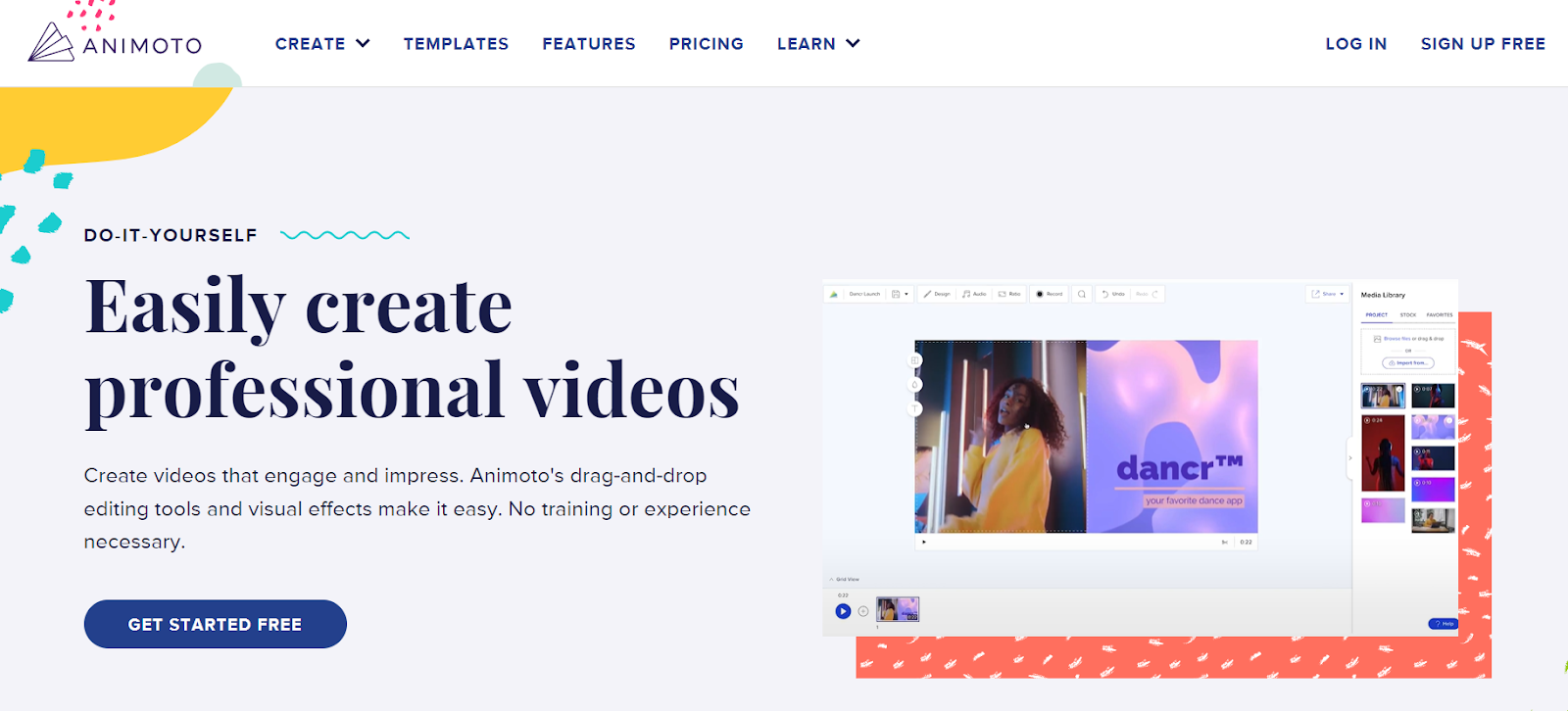Click the Animoto logo in the header
The width and height of the screenshot is (1568, 711).
coord(115,43)
